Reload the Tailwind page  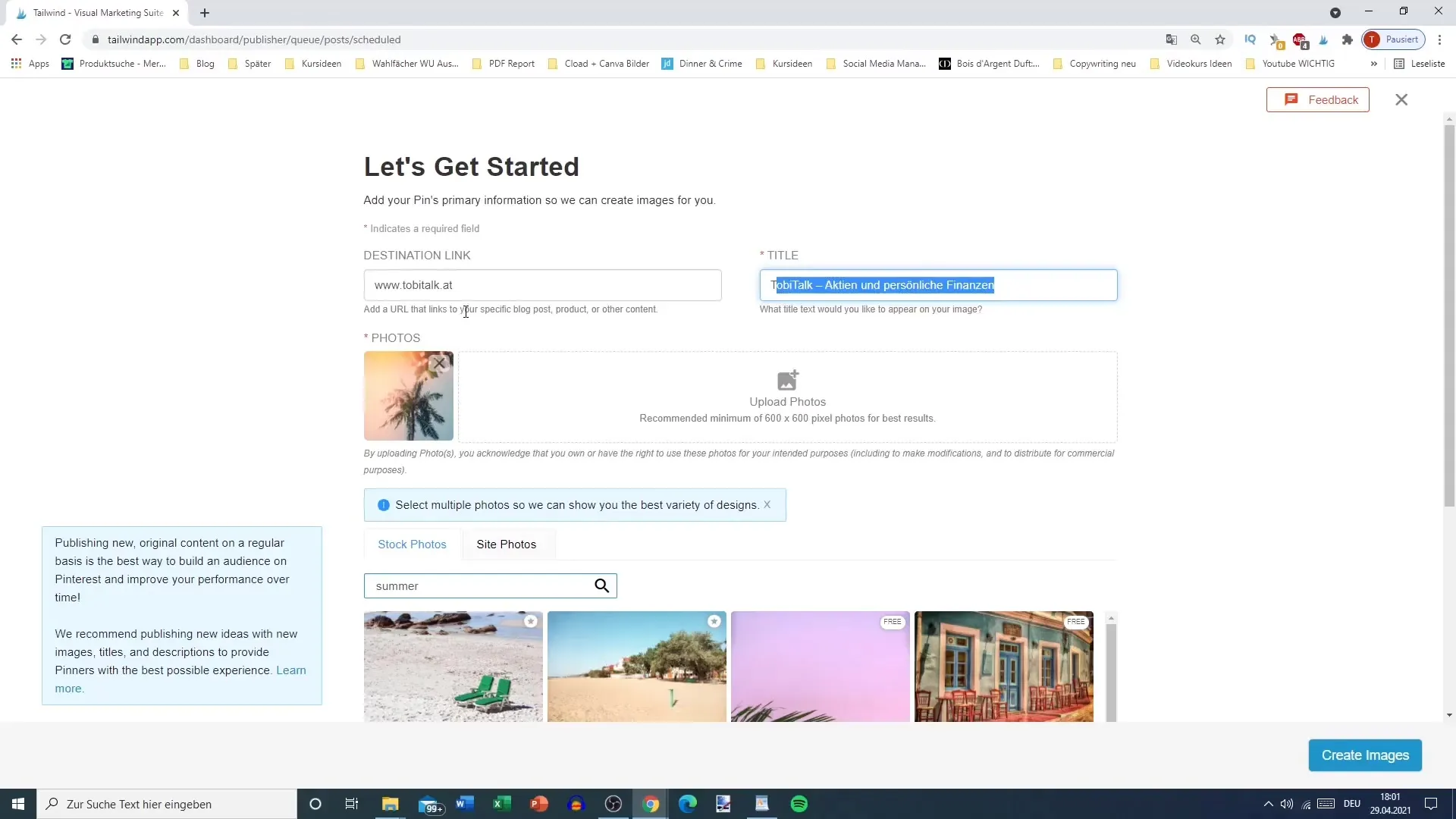pos(65,39)
